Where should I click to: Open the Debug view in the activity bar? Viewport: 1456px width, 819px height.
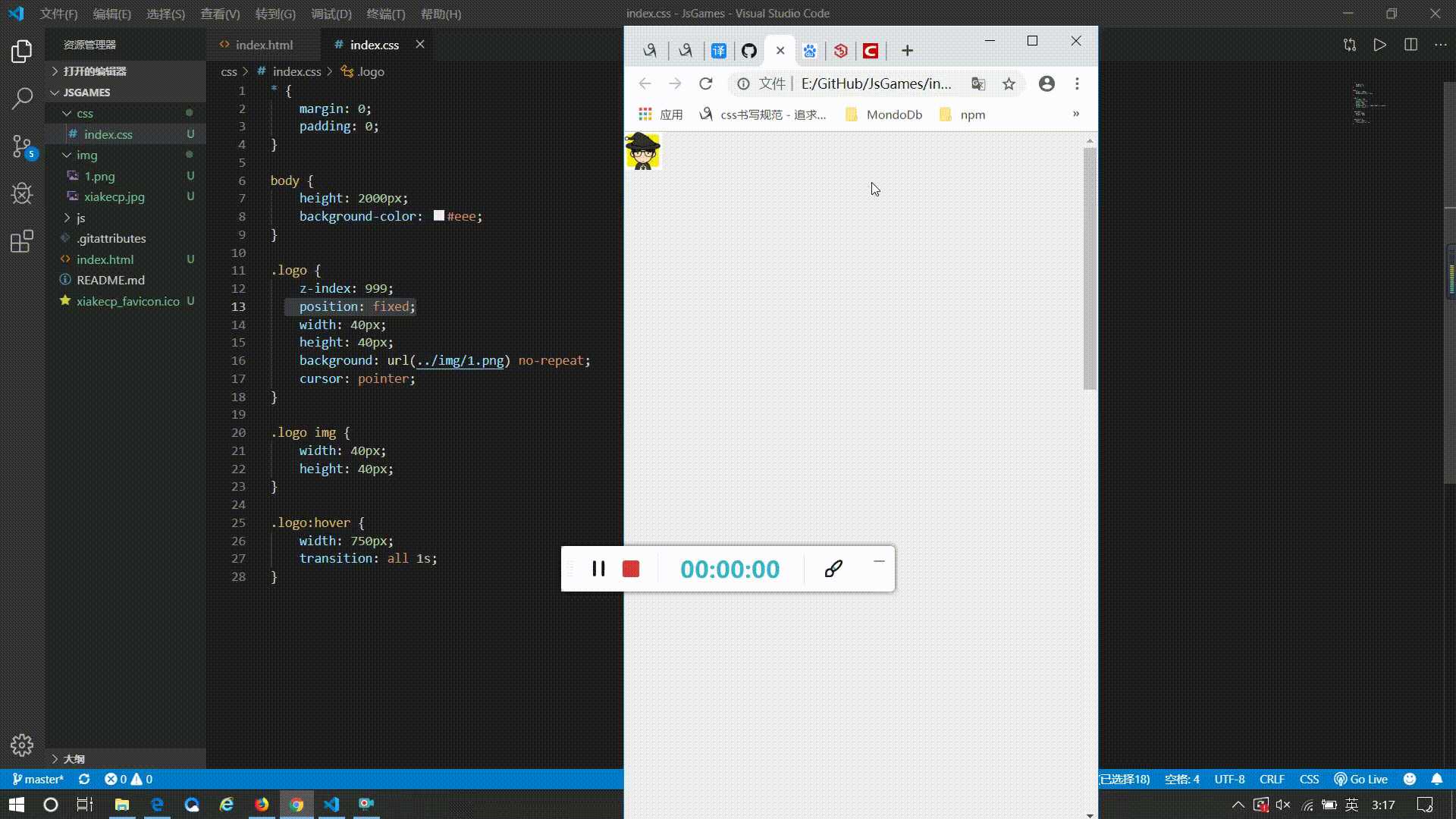pos(22,193)
